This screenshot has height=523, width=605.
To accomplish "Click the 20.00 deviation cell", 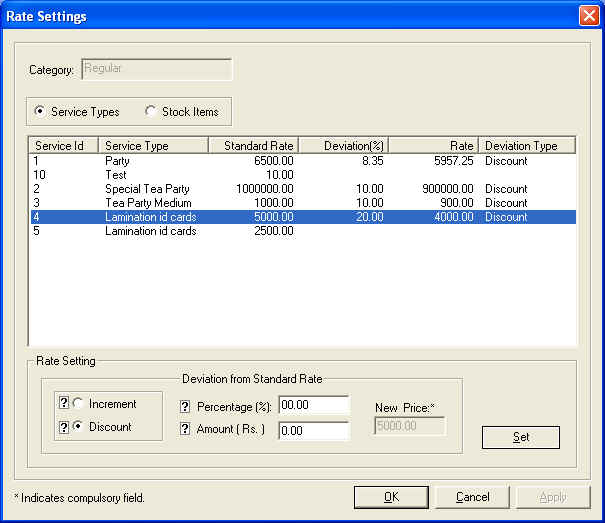I will coord(370,217).
